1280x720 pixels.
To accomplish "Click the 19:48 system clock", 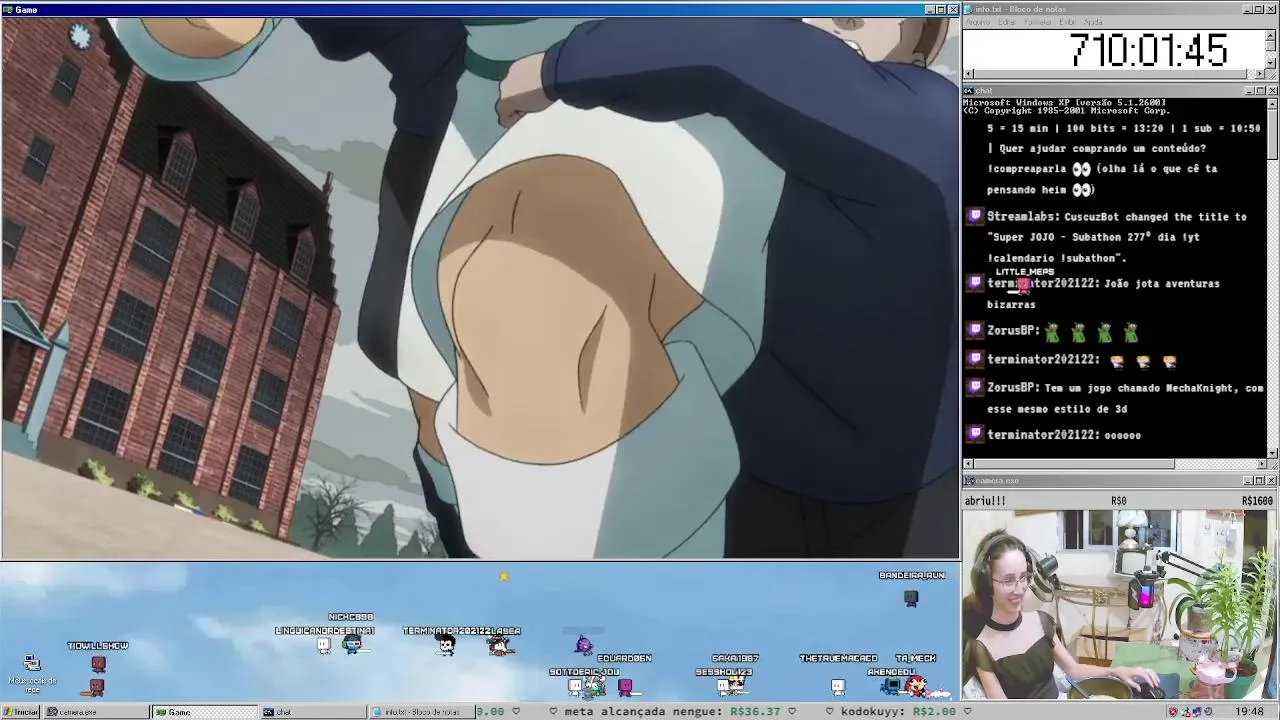I will pyautogui.click(x=1248, y=712).
